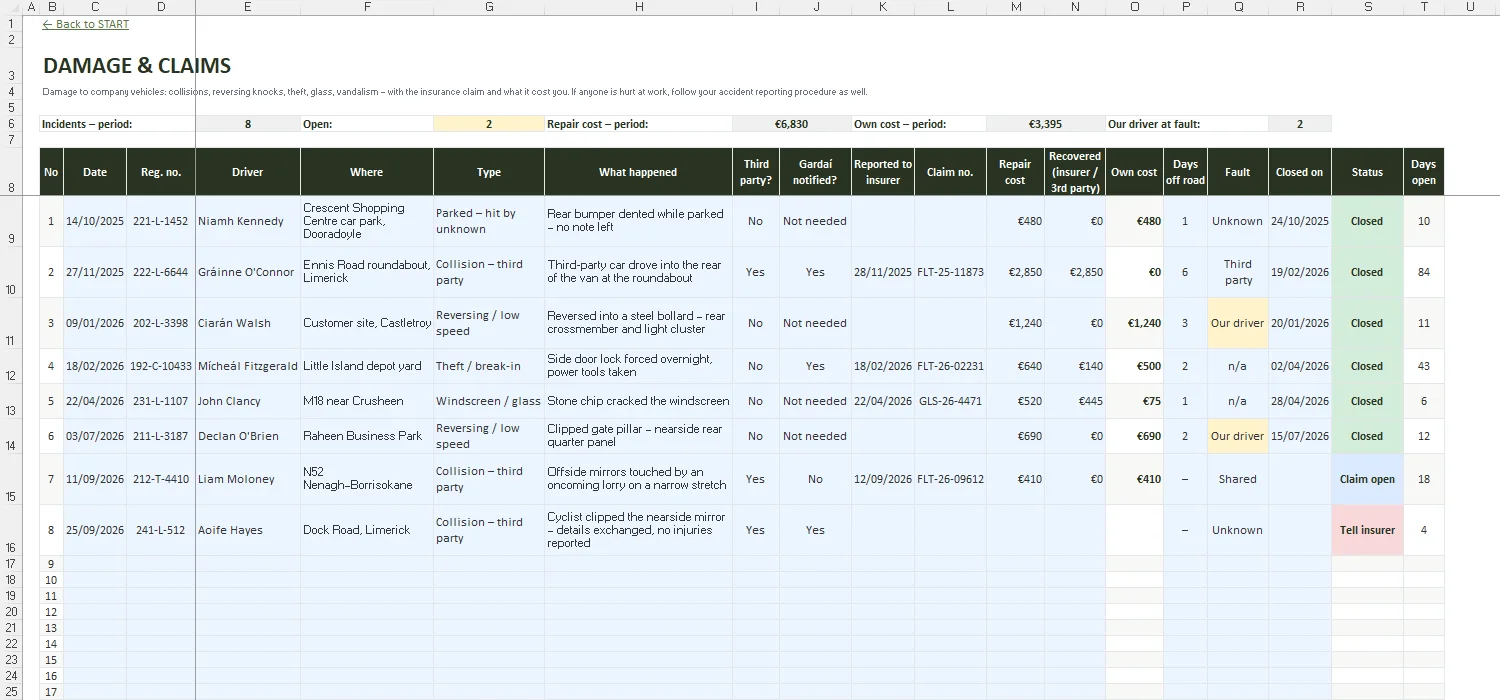The height and width of the screenshot is (700, 1500).
Task: Click the Shared fault cell
Action: point(1237,479)
